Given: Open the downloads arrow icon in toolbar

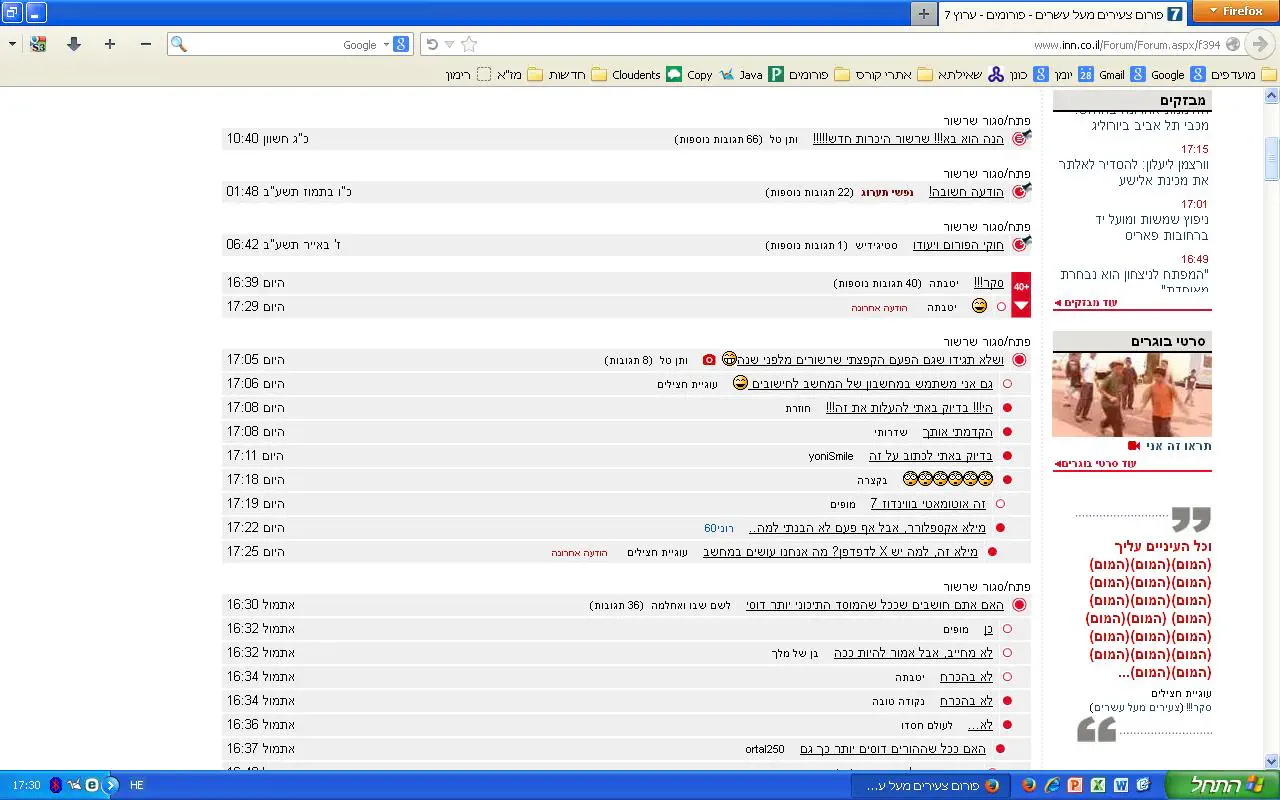Looking at the screenshot, I should [x=73, y=44].
